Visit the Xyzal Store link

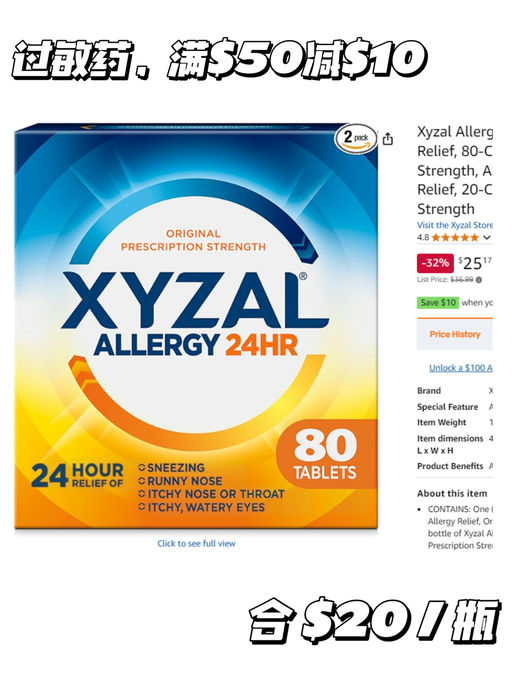tap(454, 225)
